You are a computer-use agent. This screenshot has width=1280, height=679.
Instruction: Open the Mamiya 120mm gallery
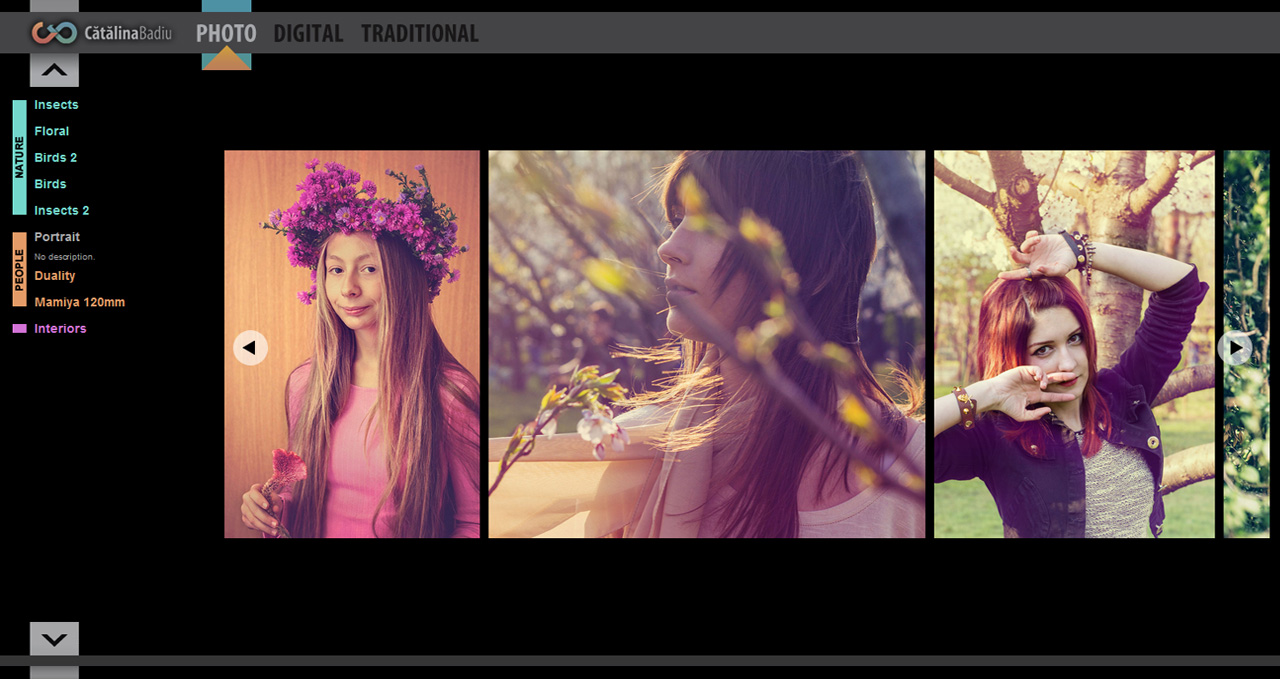tap(80, 302)
